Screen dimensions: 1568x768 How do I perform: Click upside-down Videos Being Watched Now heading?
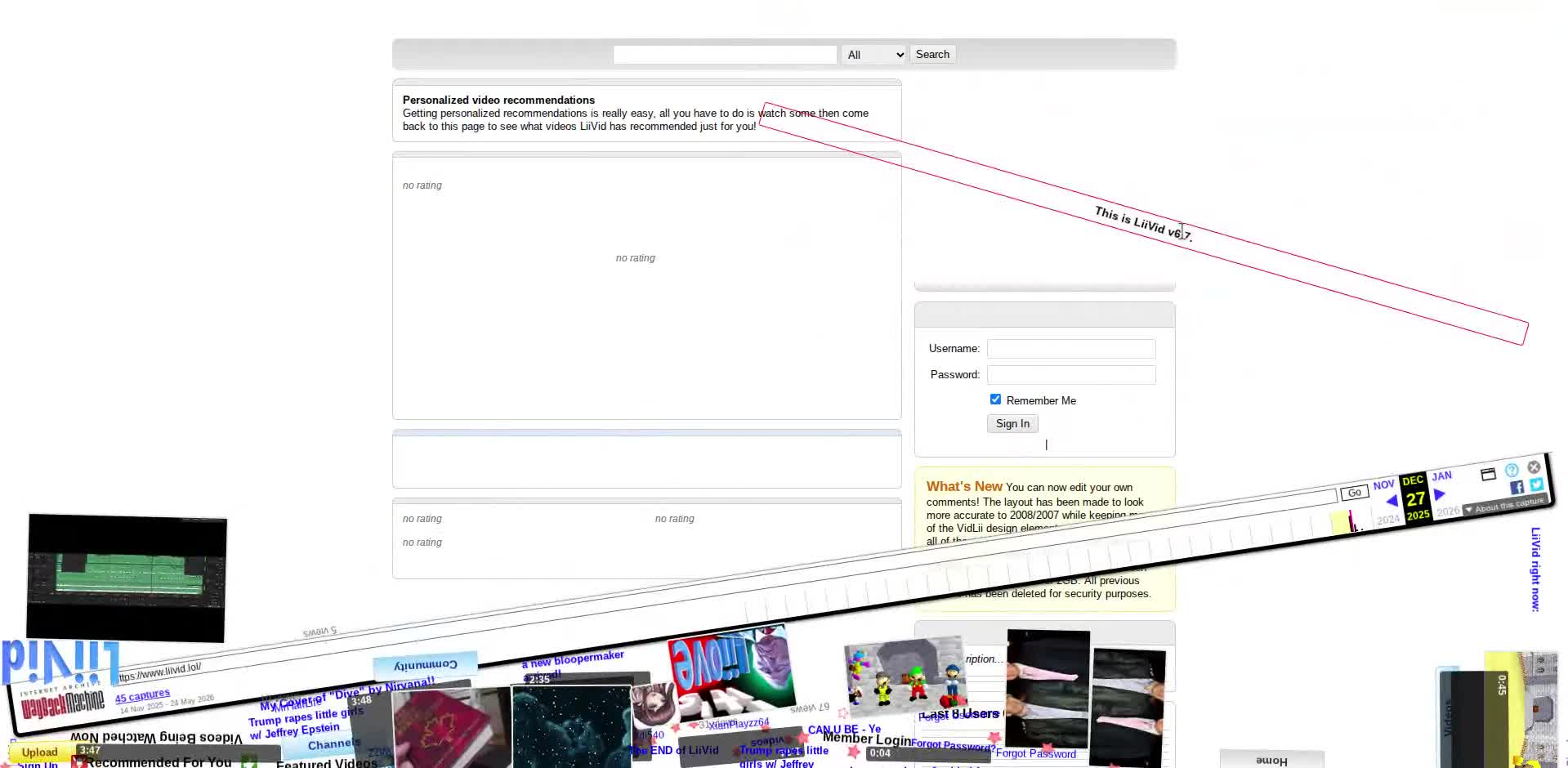tap(156, 737)
